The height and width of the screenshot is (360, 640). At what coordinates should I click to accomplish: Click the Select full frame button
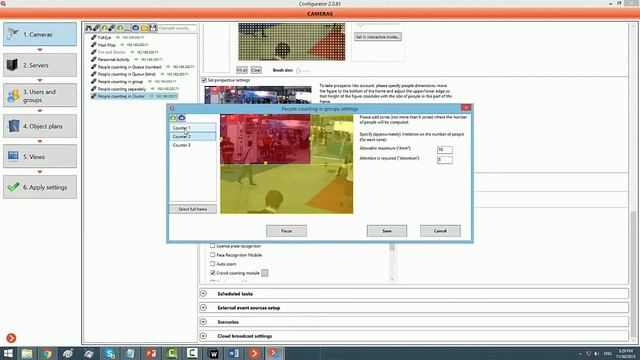pos(193,209)
